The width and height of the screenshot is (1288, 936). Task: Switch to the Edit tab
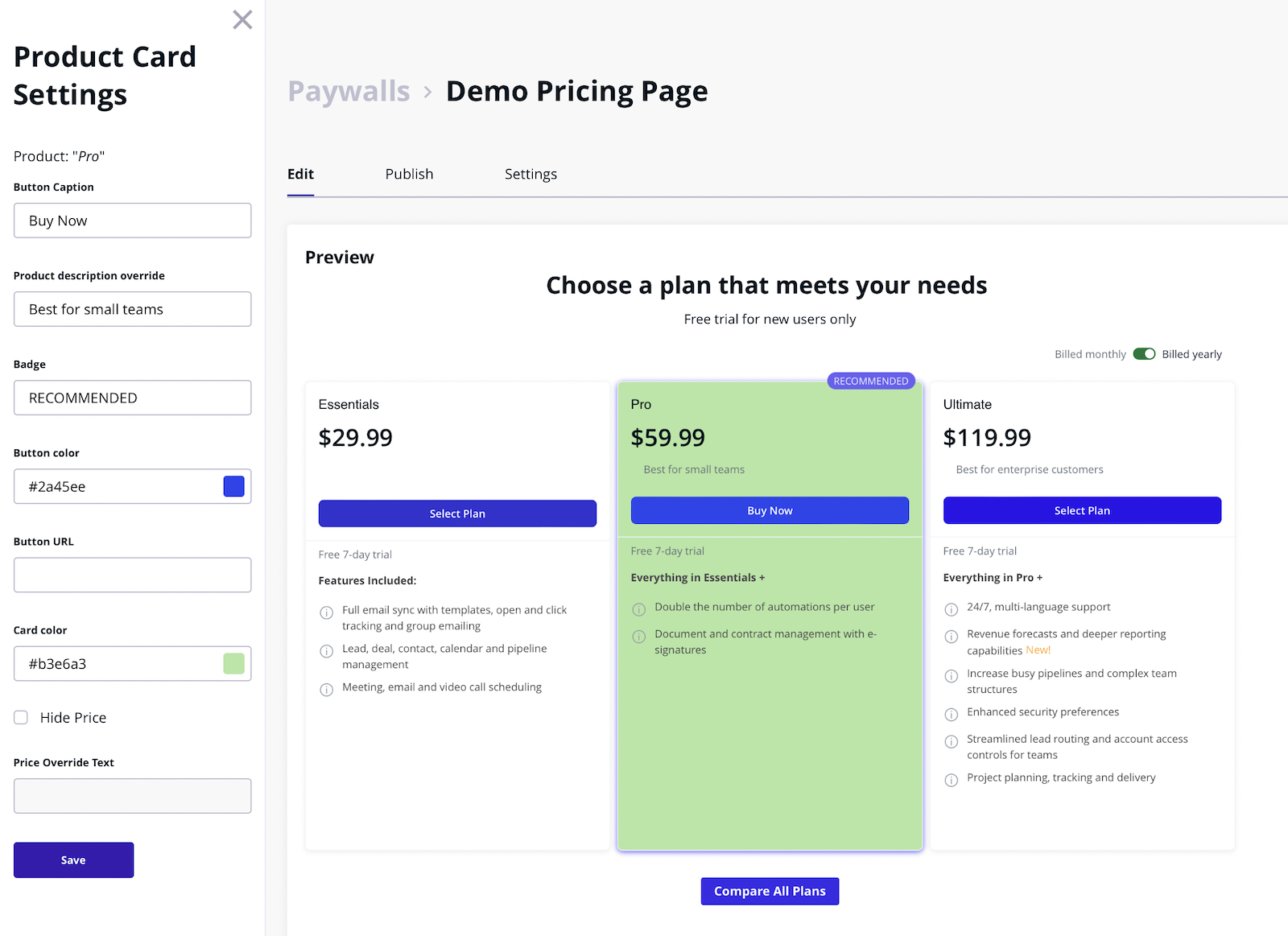pos(300,174)
